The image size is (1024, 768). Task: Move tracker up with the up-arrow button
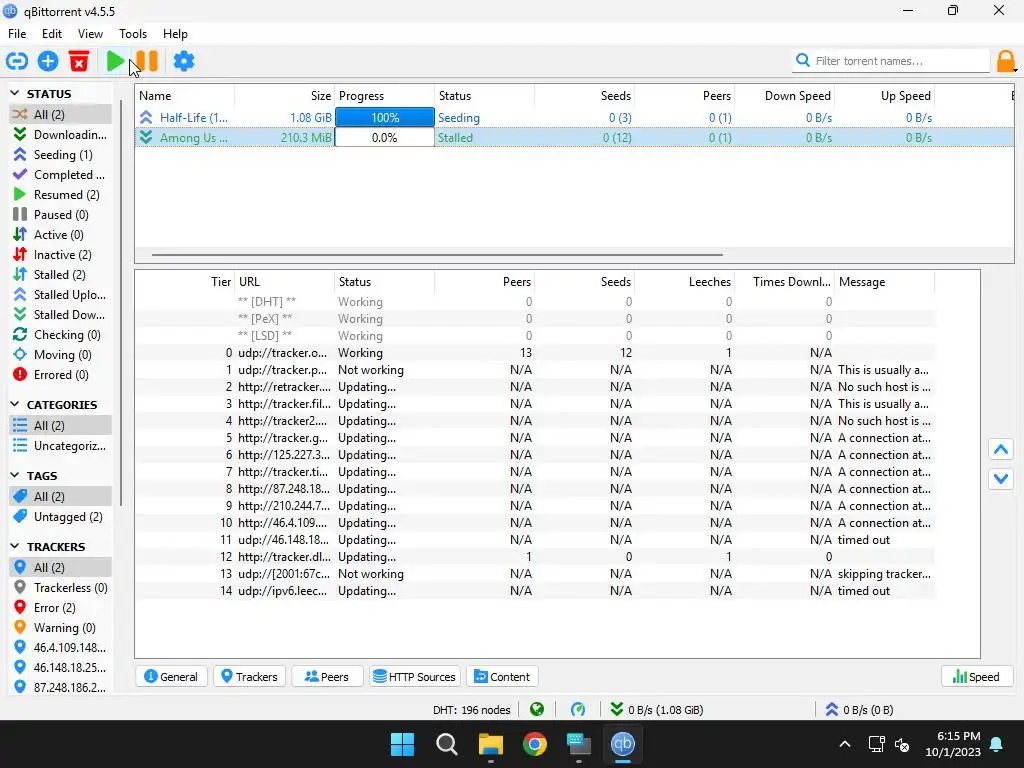click(1001, 450)
